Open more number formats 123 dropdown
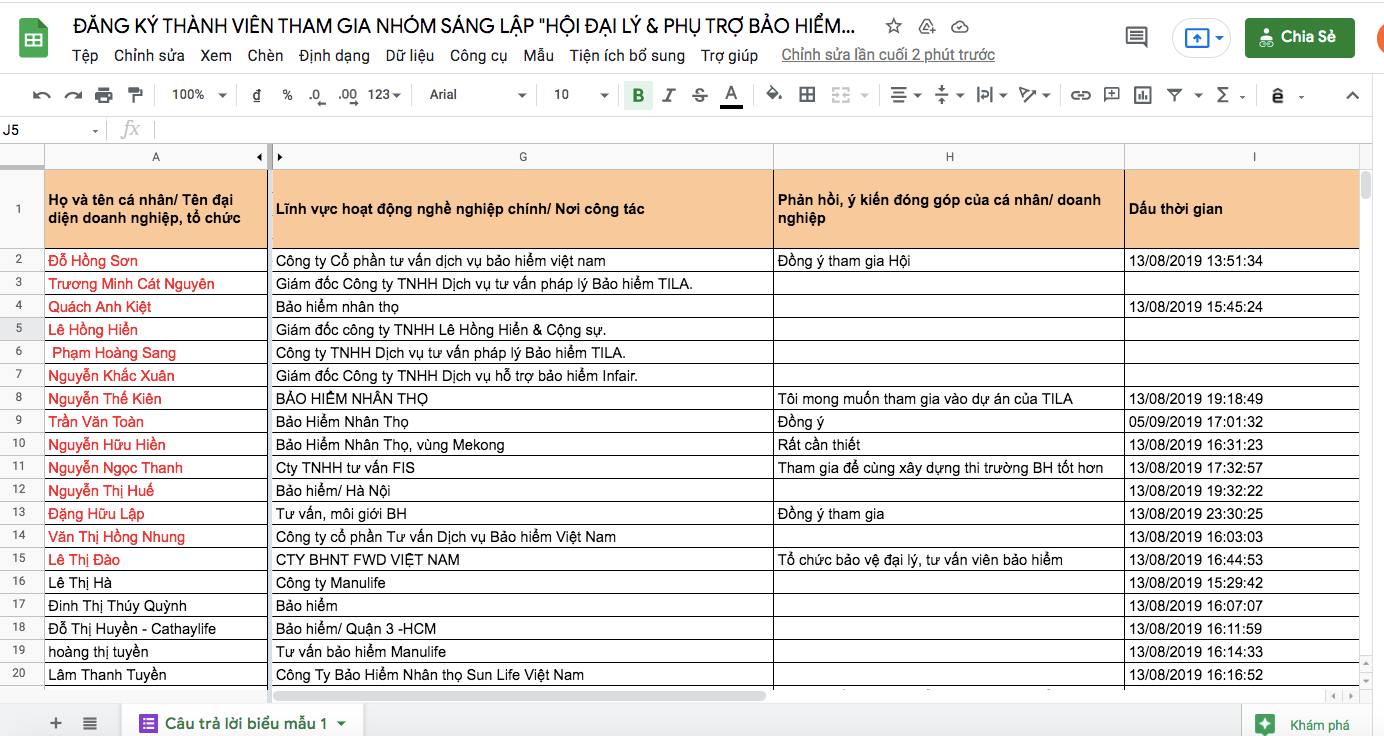This screenshot has width=1384, height=736. point(384,95)
